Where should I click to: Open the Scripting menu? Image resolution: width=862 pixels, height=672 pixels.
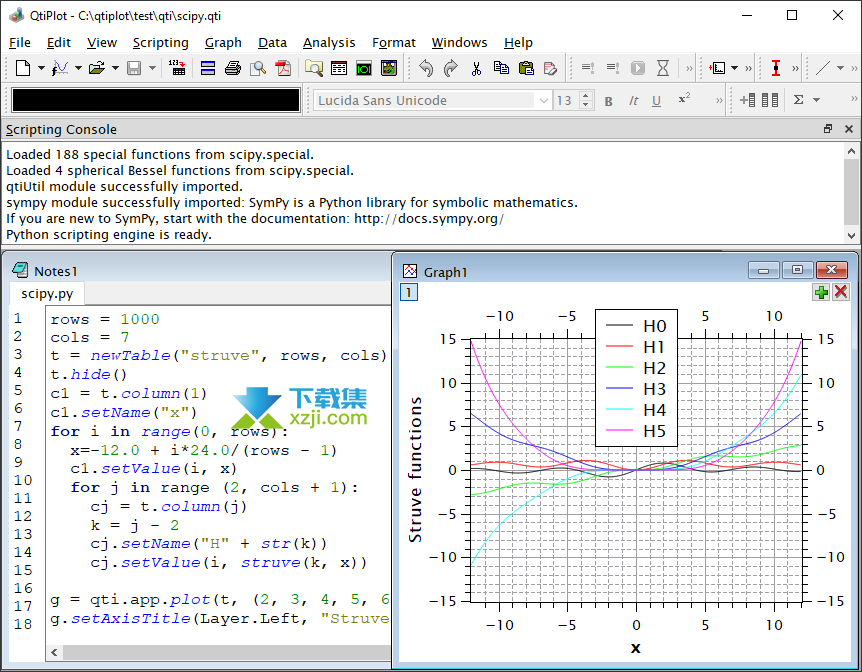(160, 42)
